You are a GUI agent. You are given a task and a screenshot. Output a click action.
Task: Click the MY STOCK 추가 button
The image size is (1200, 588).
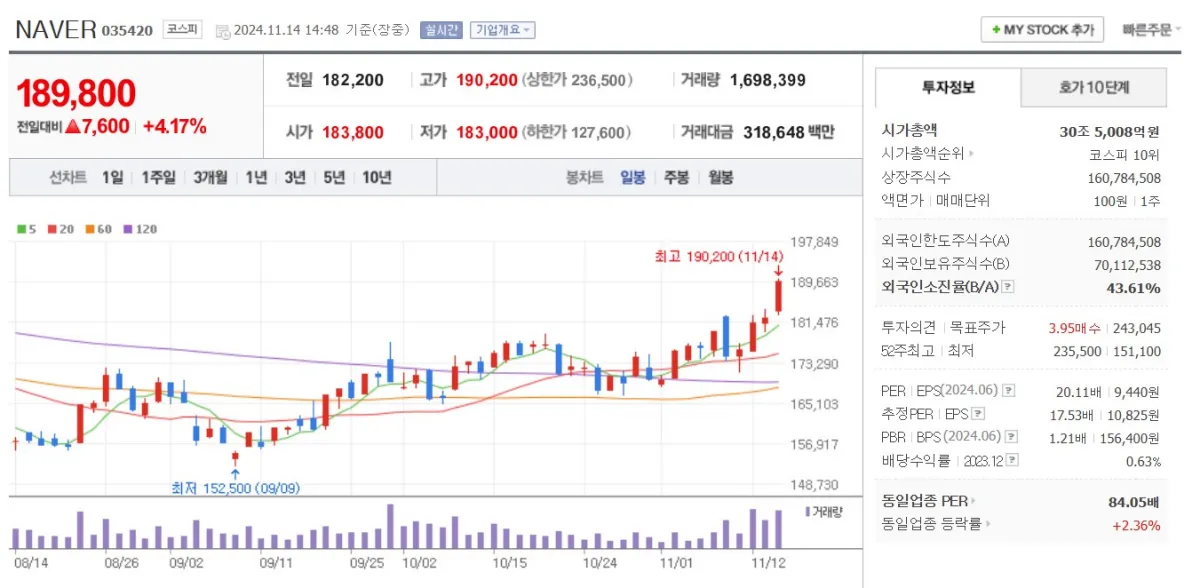tap(1041, 29)
